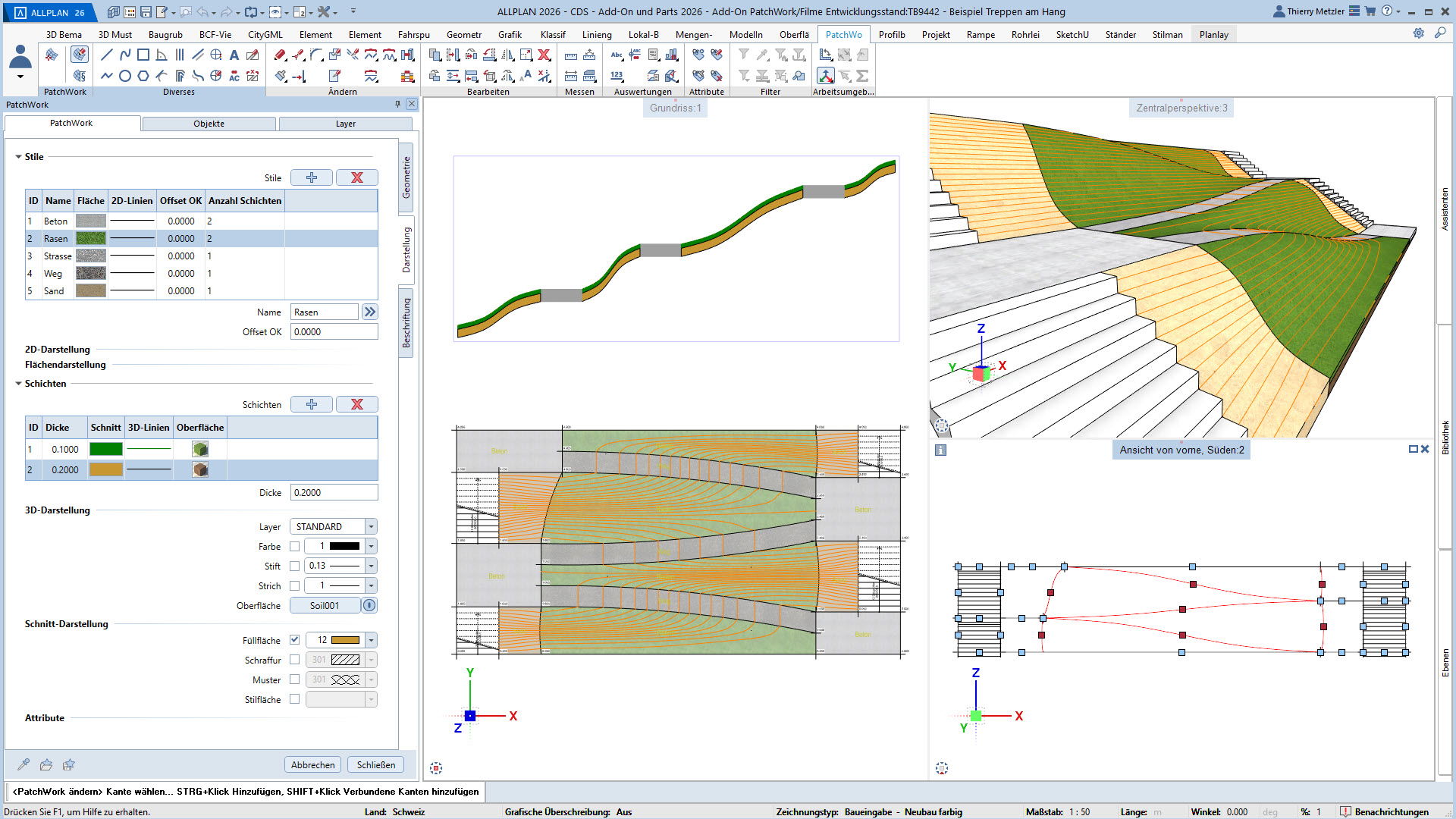1456x819 pixels.
Task: Add a new style with plus button
Action: coord(312,177)
